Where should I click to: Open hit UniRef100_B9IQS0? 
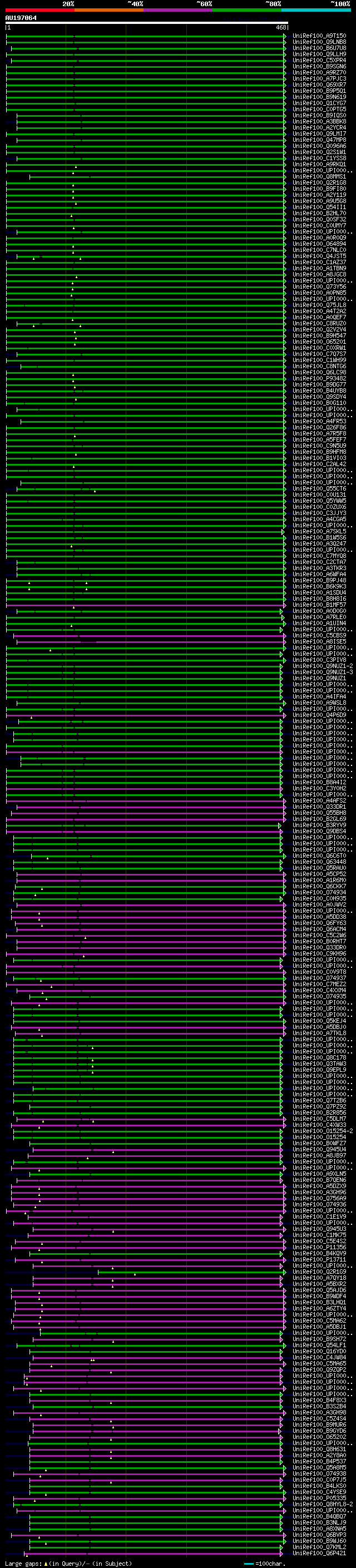point(319,115)
